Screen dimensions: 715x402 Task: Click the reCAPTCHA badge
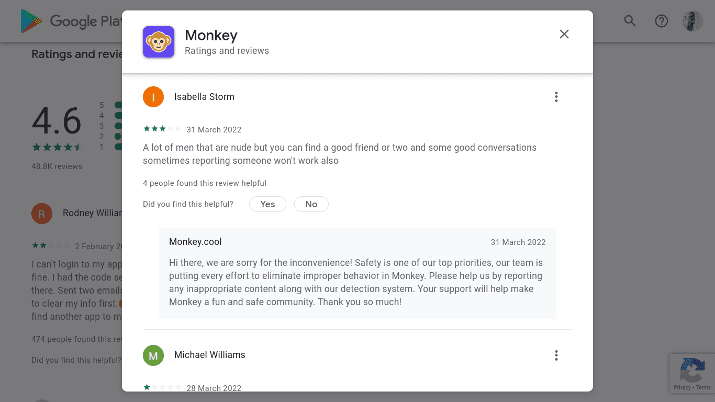pos(691,373)
